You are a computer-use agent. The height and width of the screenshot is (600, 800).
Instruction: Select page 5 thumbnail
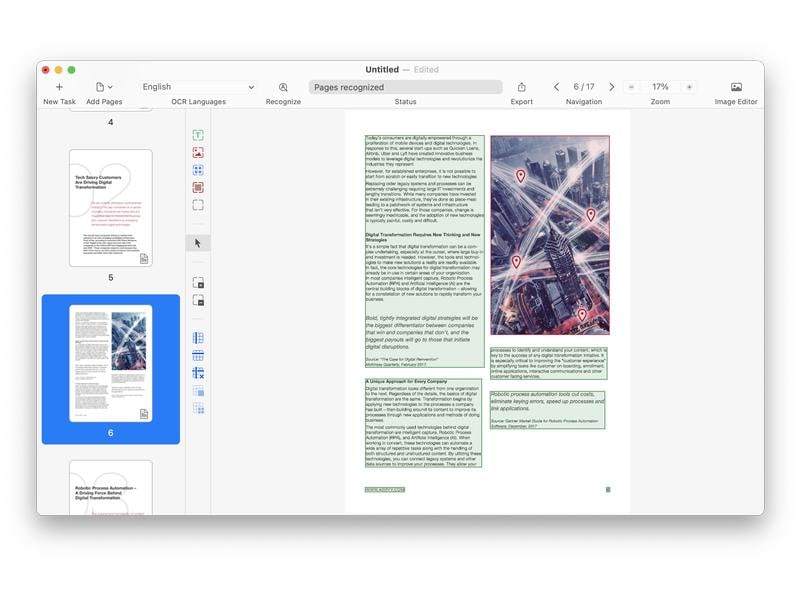click(111, 208)
